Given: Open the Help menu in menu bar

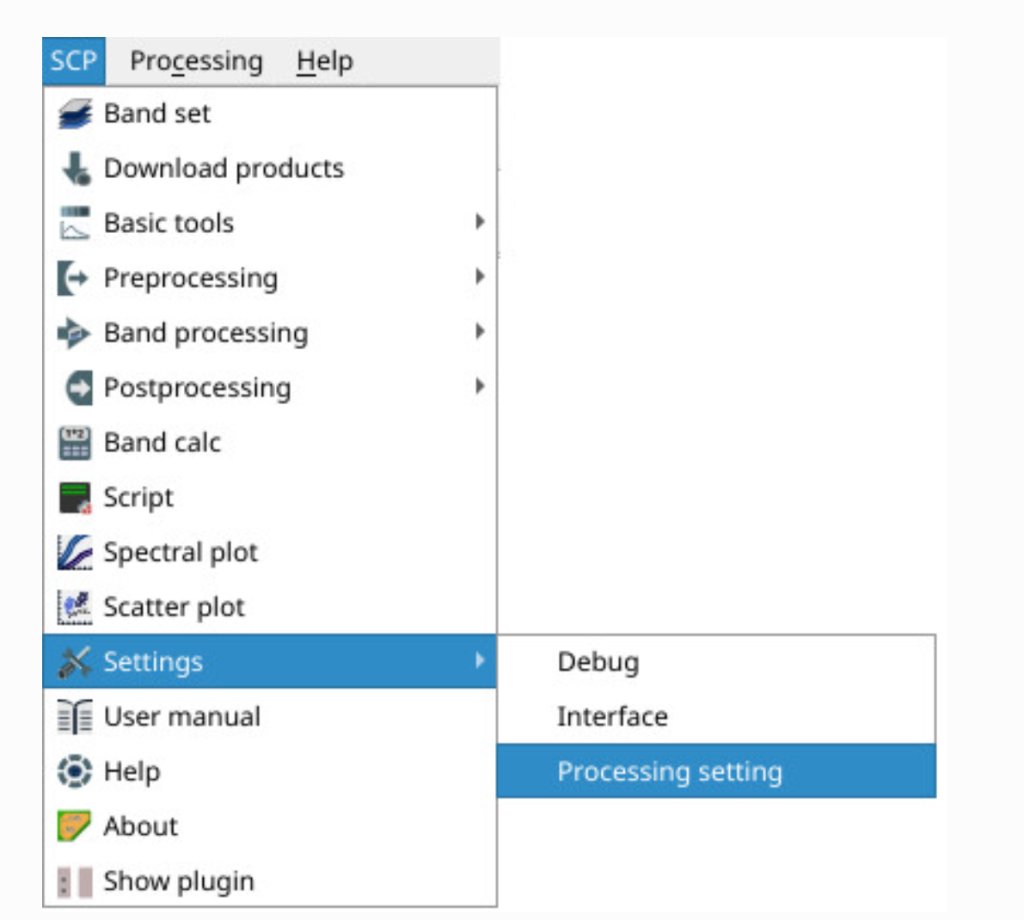Looking at the screenshot, I should click(324, 62).
